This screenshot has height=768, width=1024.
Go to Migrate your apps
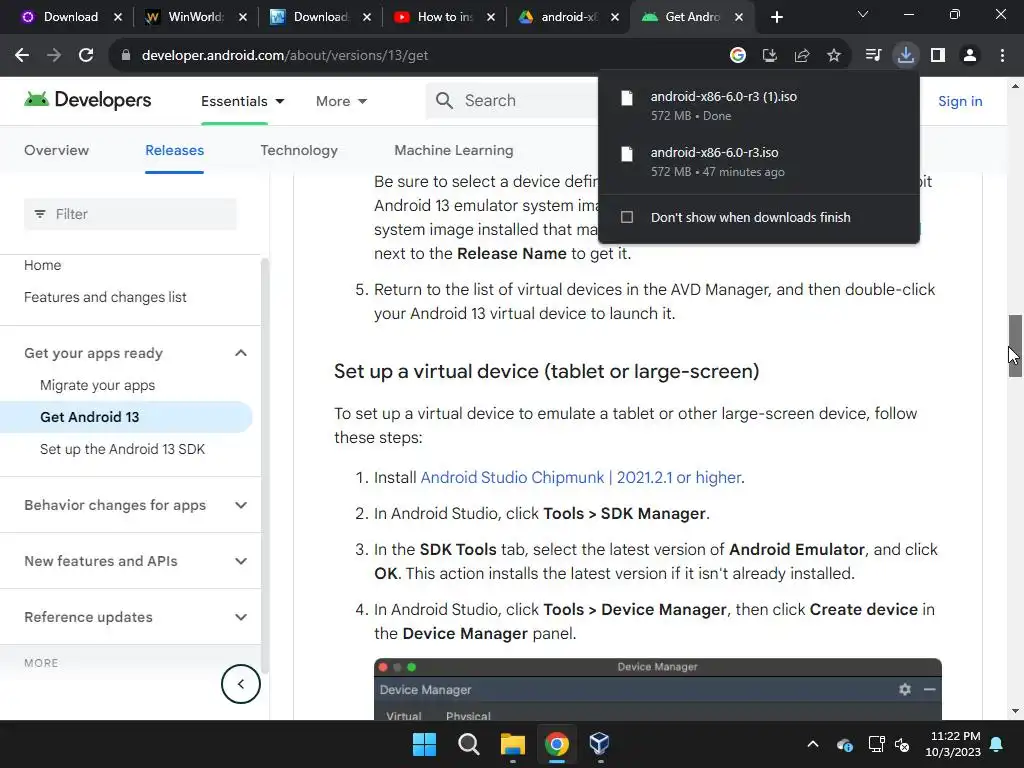click(x=97, y=385)
